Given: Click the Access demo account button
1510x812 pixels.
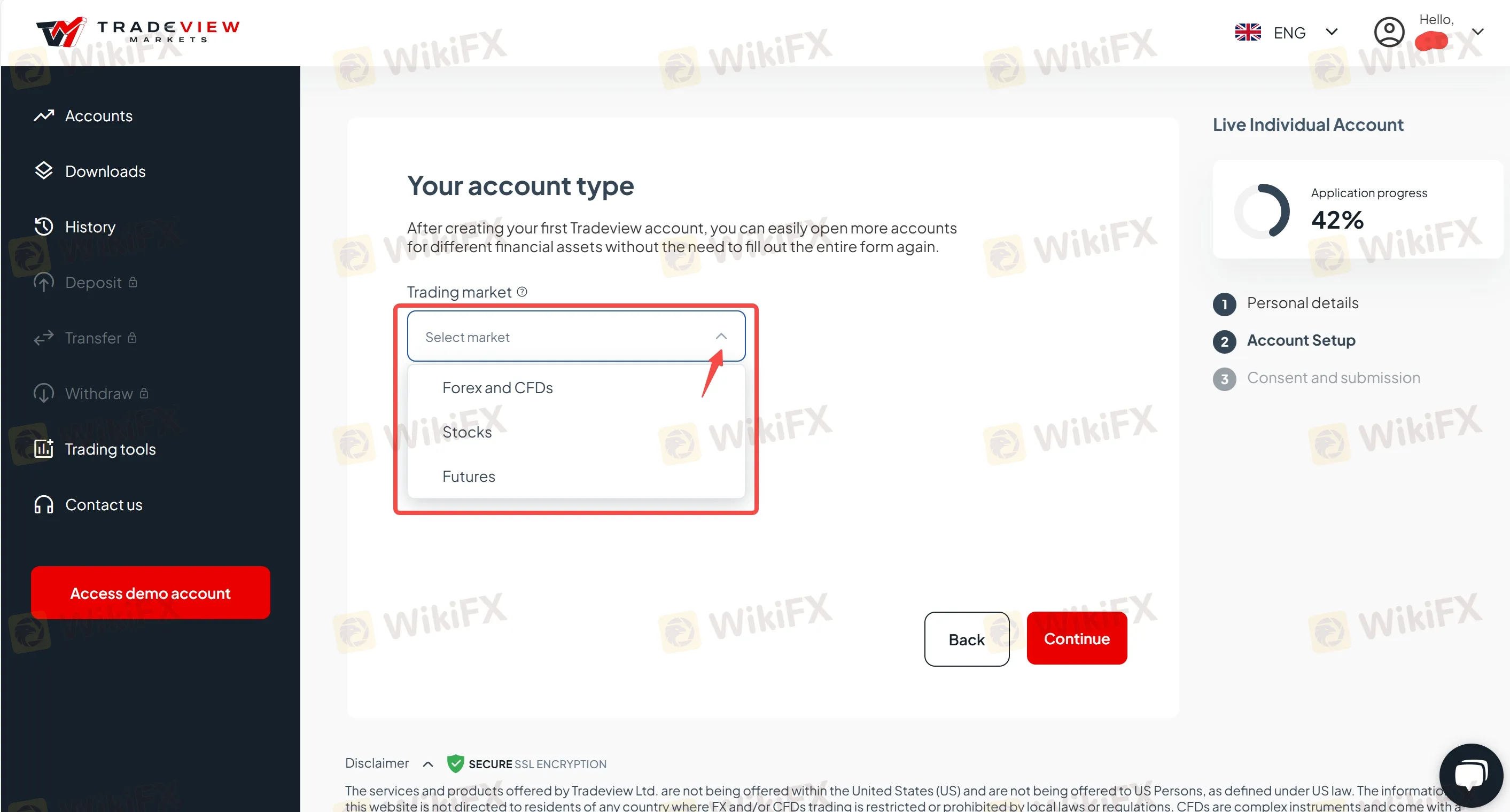Looking at the screenshot, I should [x=150, y=593].
